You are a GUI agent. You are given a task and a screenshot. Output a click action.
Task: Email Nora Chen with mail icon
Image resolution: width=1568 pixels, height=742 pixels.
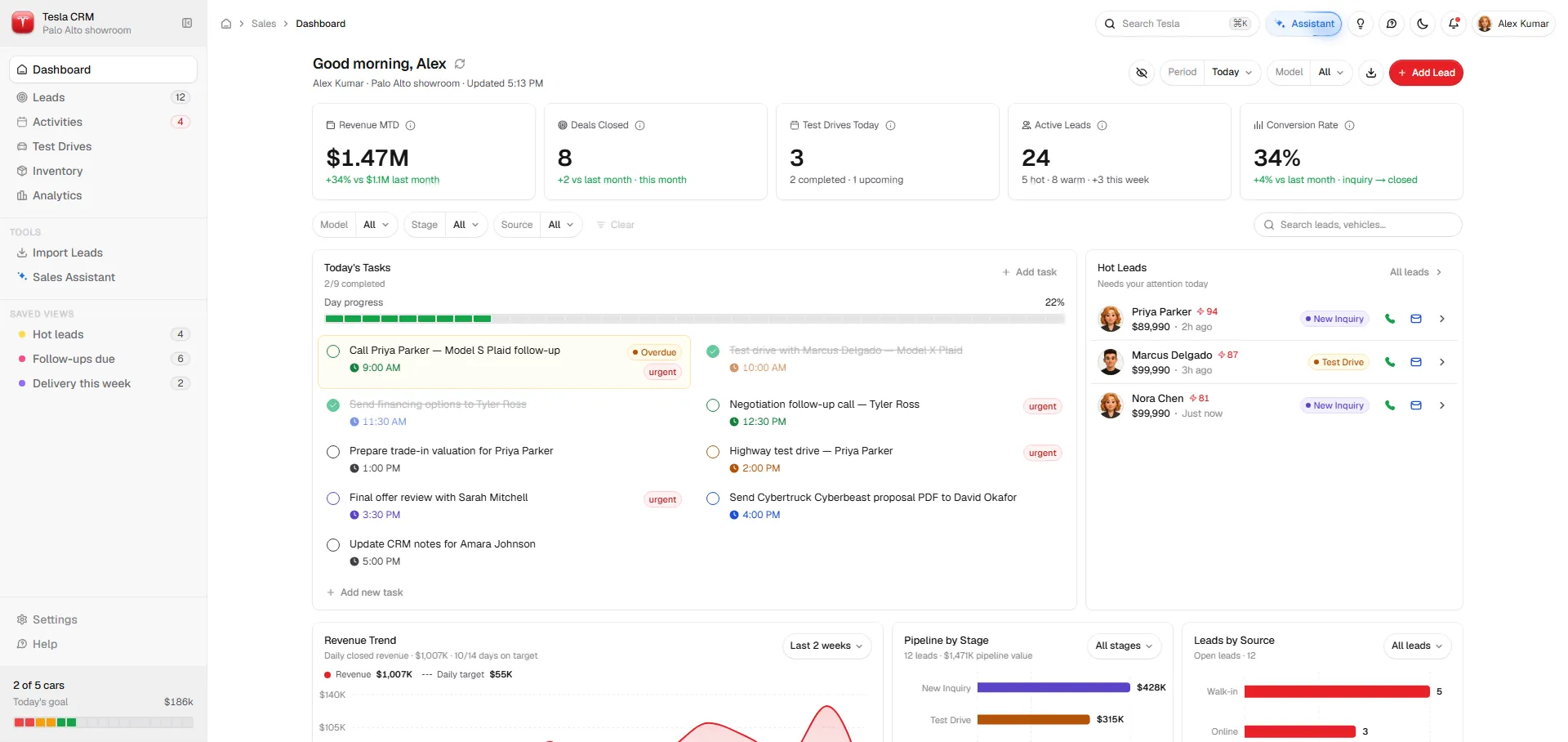1416,405
